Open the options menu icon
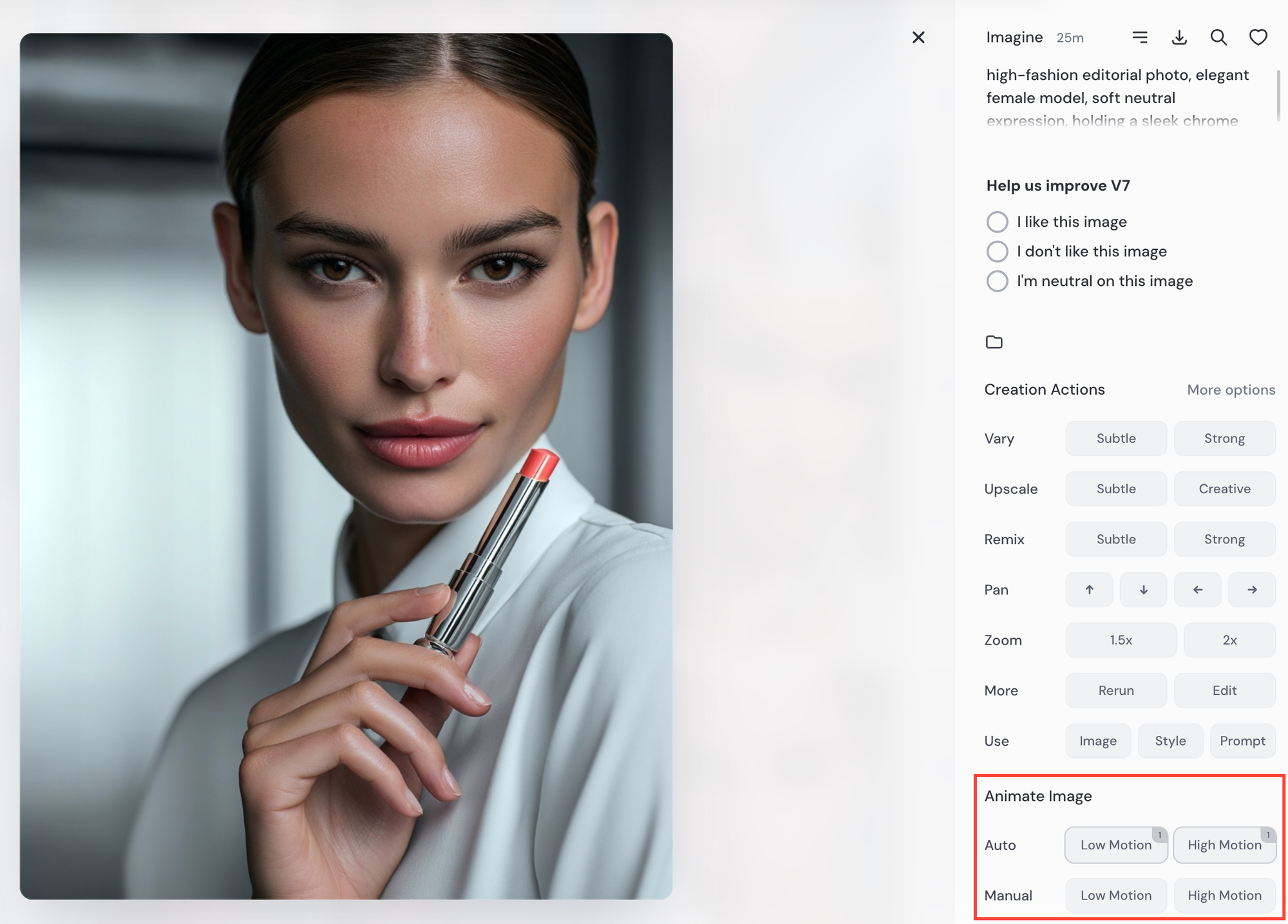Viewport: 1288px width, 924px height. [1140, 37]
